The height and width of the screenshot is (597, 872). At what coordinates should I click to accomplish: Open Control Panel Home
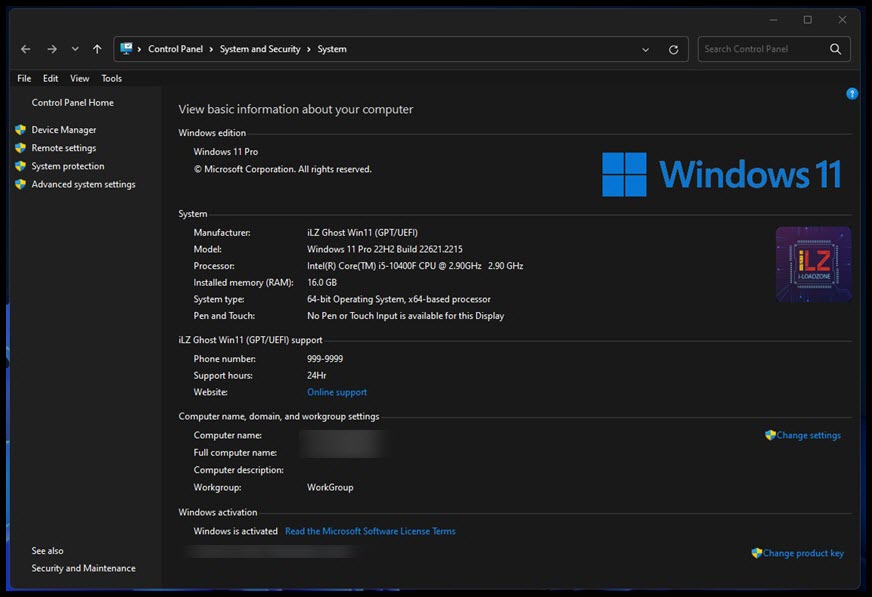point(72,102)
